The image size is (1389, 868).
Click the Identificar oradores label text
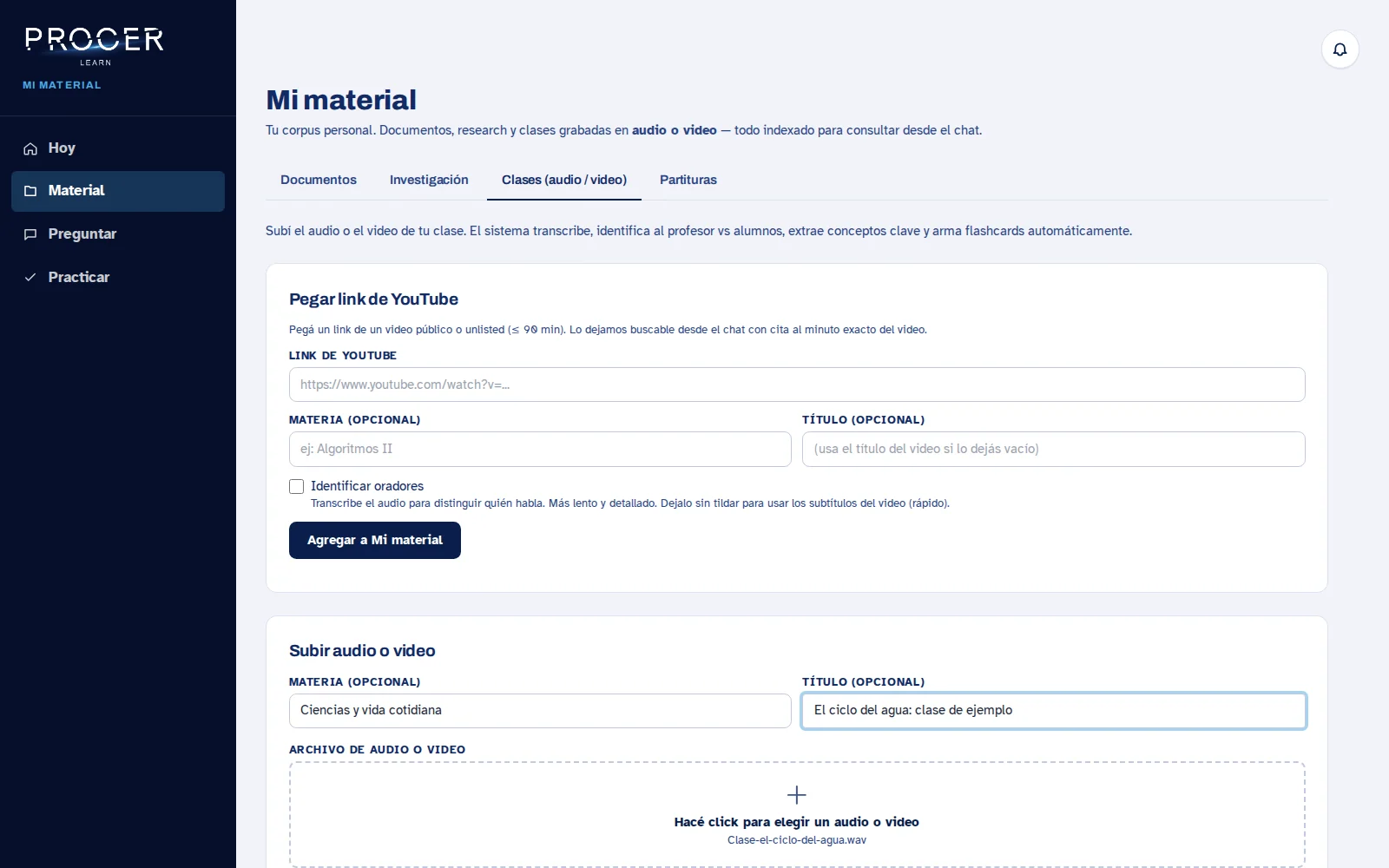click(367, 486)
